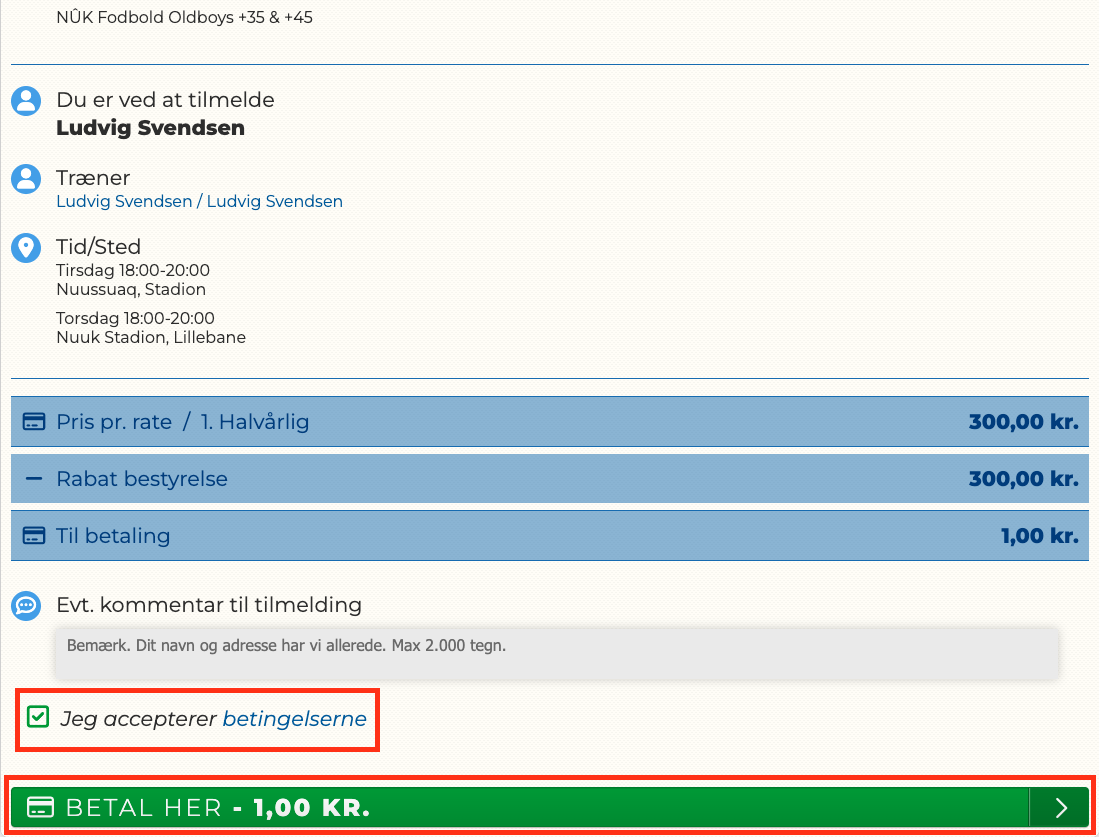This screenshot has width=1099, height=837.
Task: Click the speech bubble icon beside comment heading
Action: click(26, 605)
